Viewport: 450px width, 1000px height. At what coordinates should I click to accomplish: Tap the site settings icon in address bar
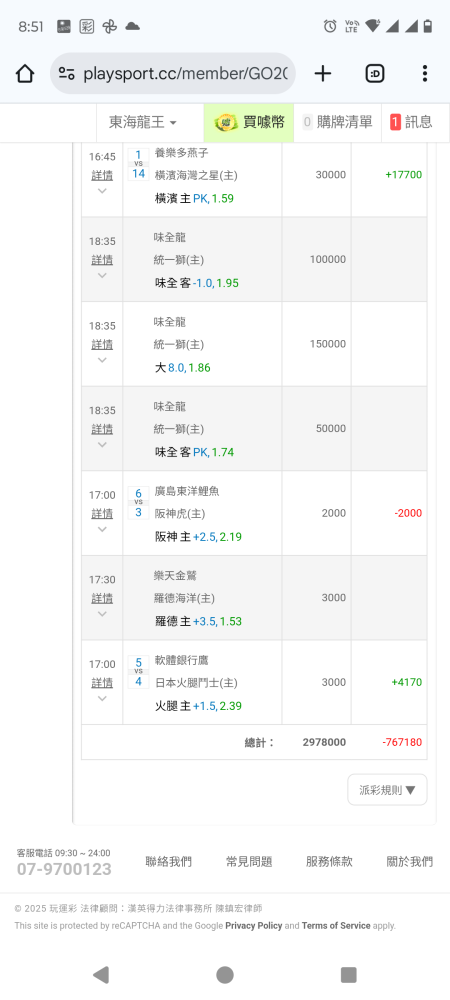click(x=66, y=74)
